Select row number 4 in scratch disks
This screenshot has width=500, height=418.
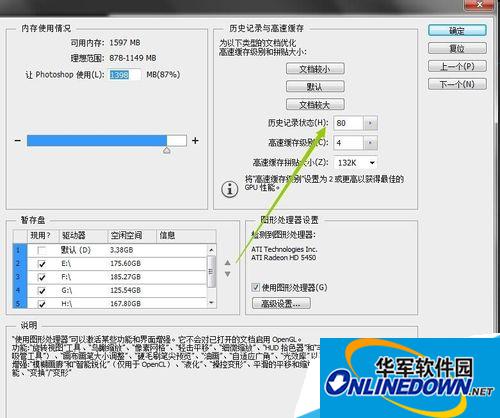(19, 290)
